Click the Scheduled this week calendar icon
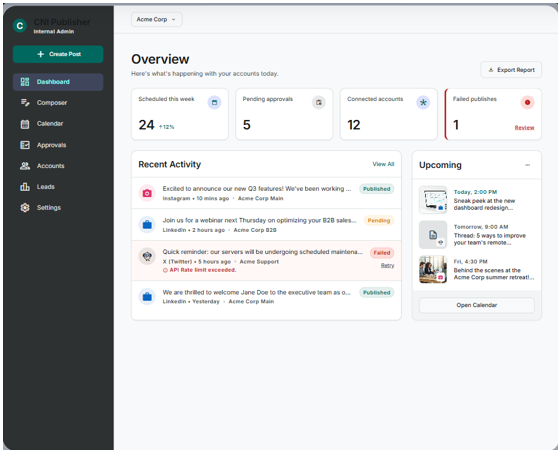This screenshot has height=450, width=558. 214,102
